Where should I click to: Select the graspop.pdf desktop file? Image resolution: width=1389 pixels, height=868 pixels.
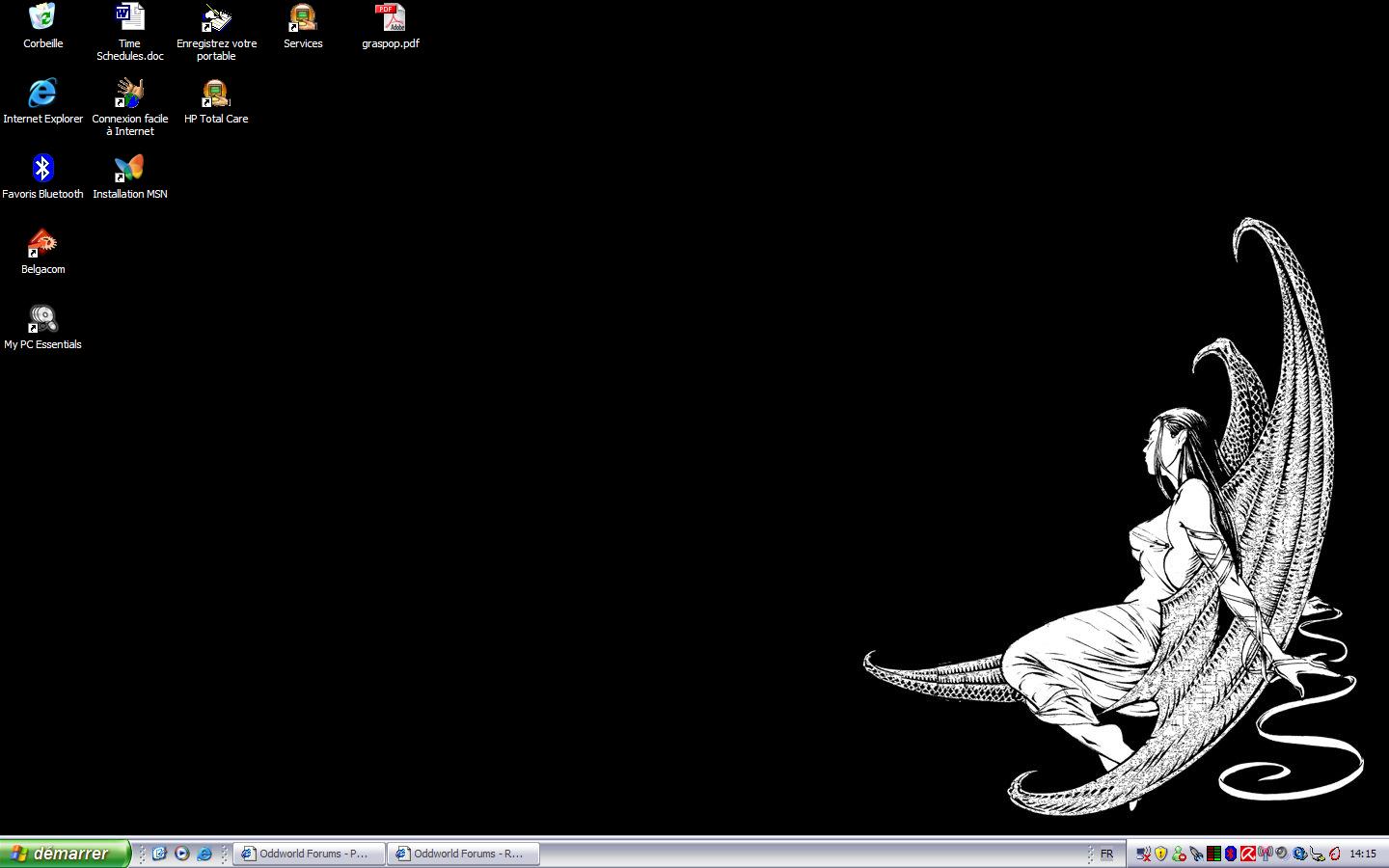coord(390,18)
